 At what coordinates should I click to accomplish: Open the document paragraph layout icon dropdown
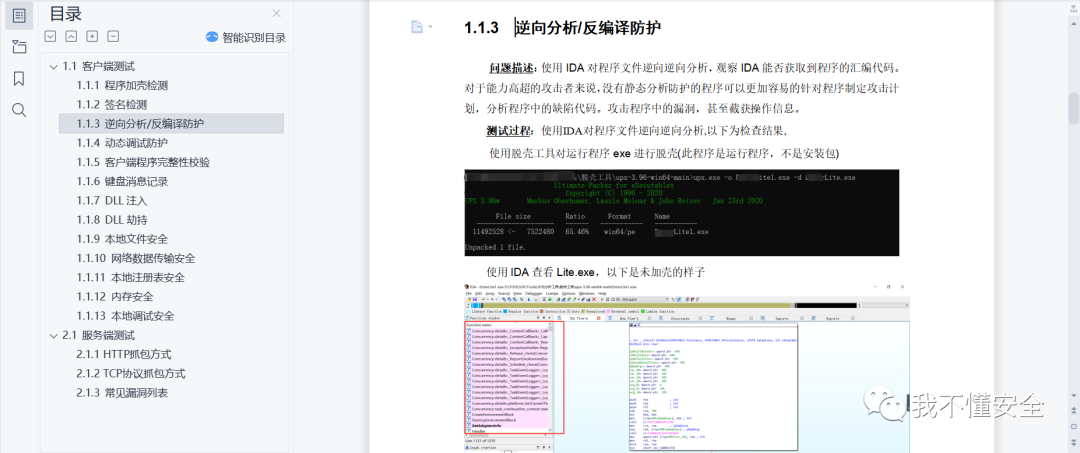pos(421,27)
